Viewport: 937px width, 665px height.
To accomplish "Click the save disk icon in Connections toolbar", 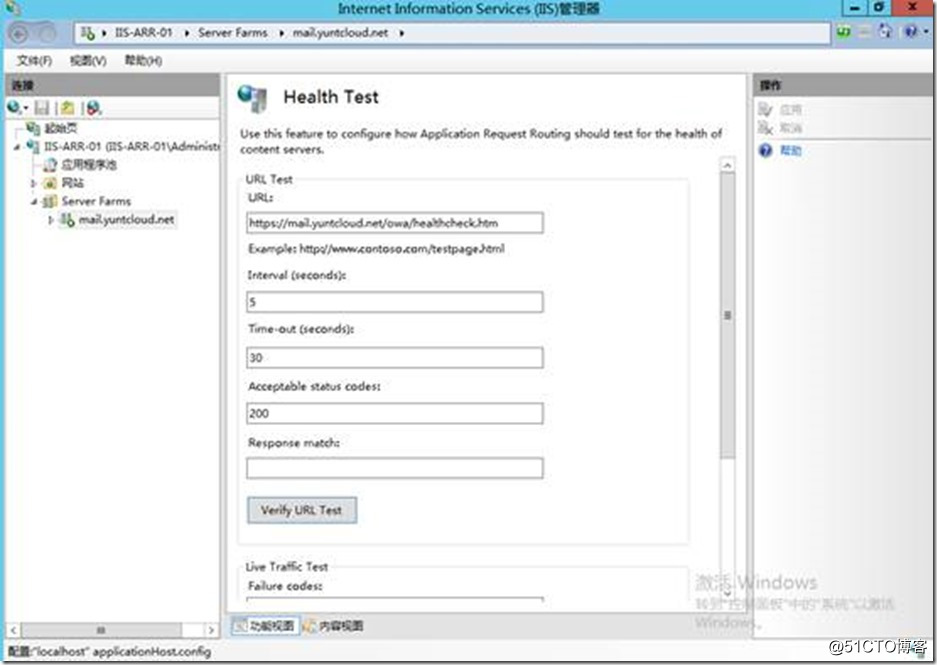I will [42, 108].
